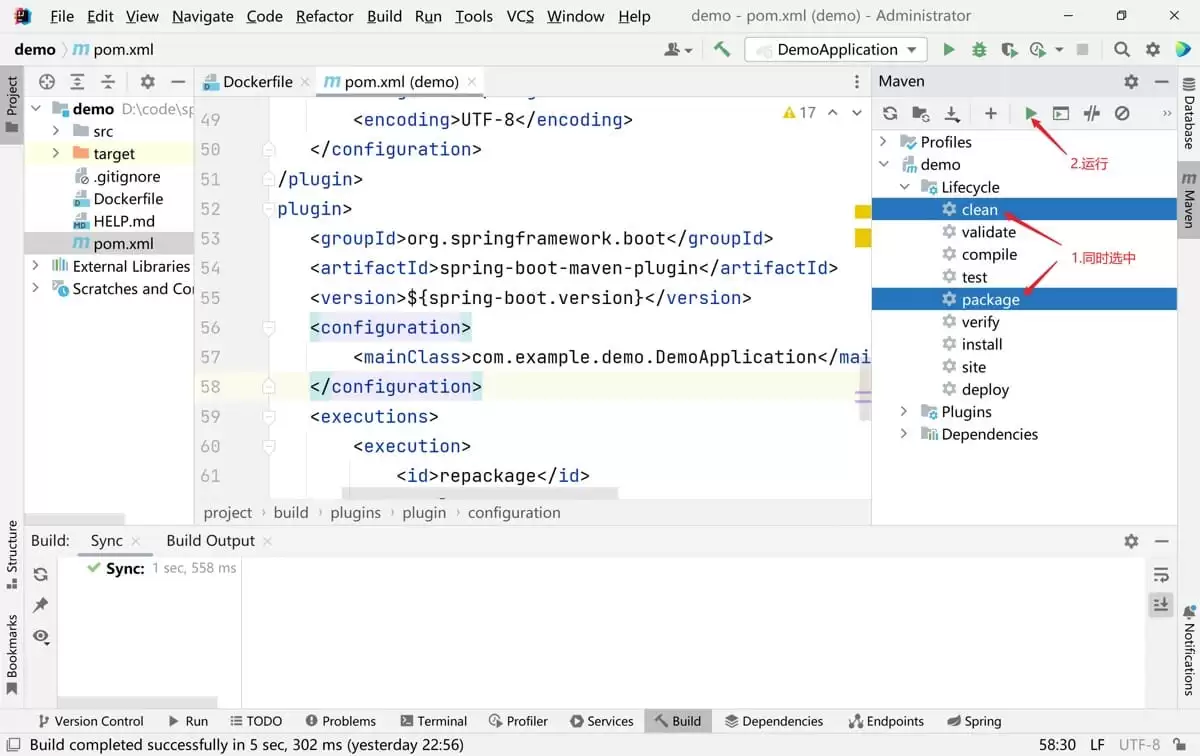The width and height of the screenshot is (1200, 756).
Task: Build project using hammer icon
Action: (x=722, y=49)
